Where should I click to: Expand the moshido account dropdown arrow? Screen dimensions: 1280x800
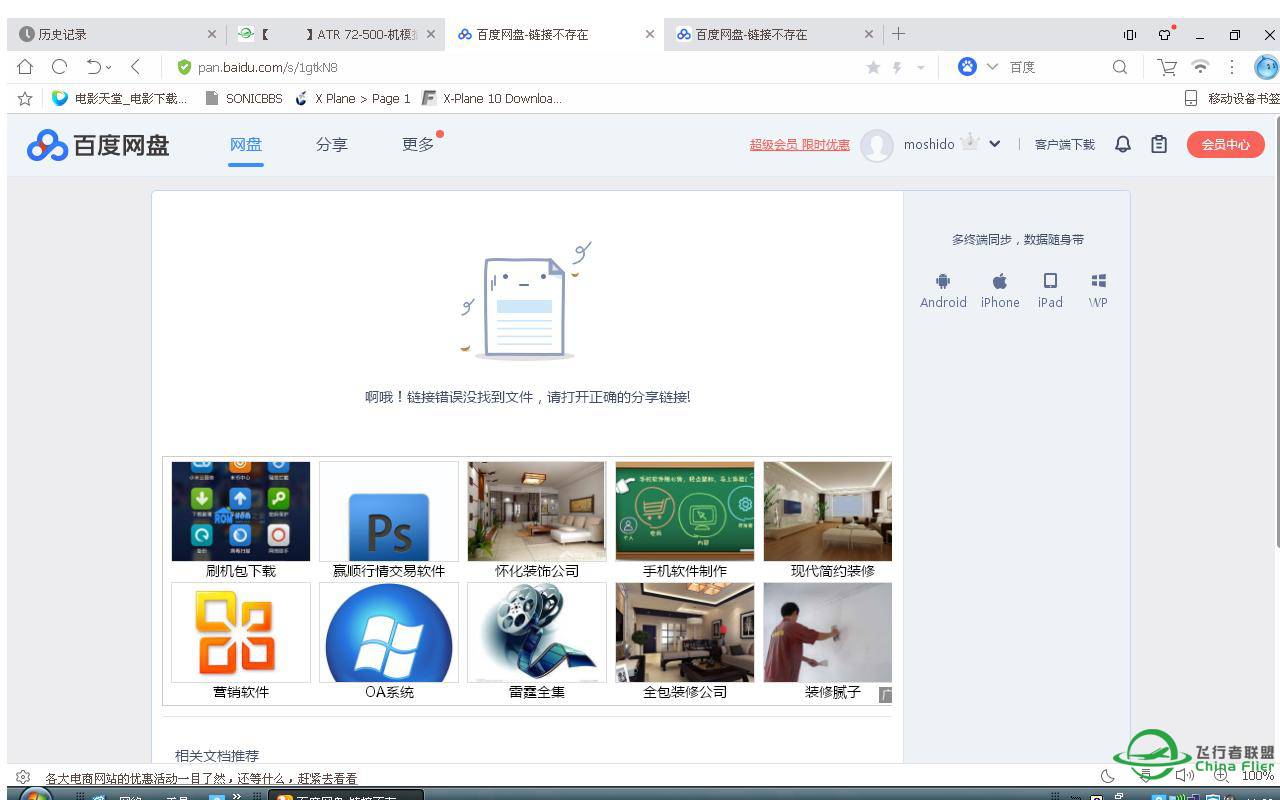995,144
